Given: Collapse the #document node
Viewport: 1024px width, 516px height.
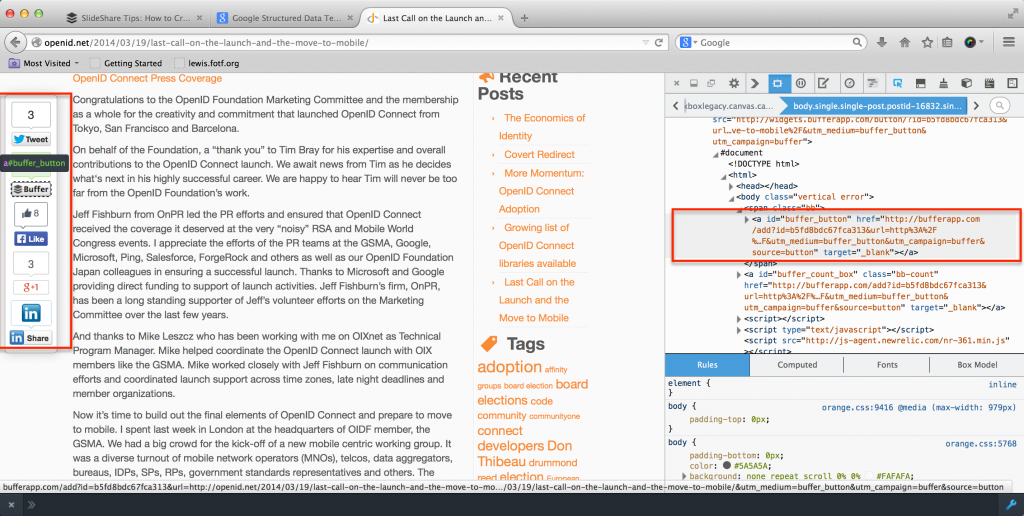Looking at the screenshot, I should coord(716,153).
